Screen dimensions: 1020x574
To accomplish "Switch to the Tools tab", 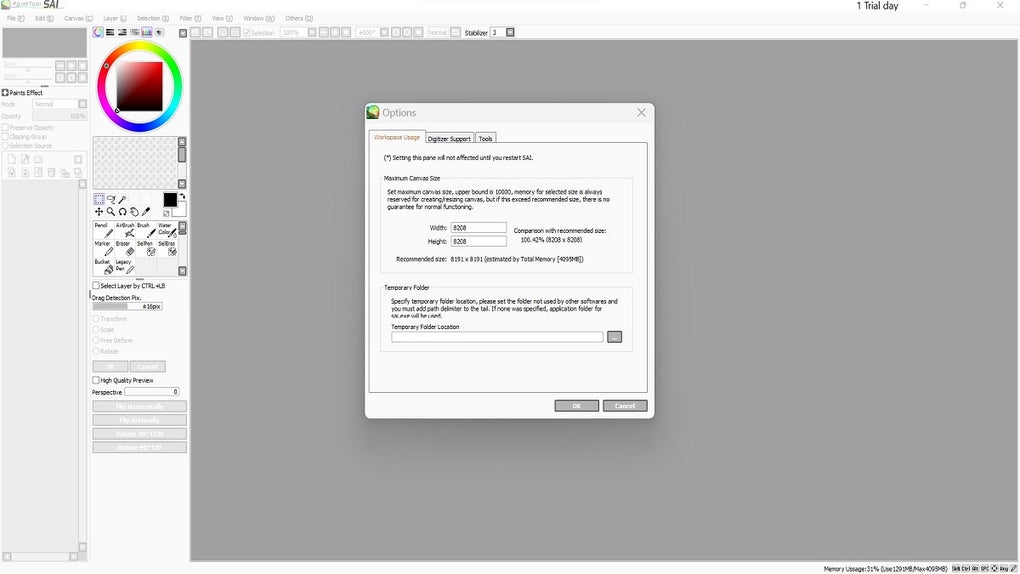I will [x=485, y=139].
